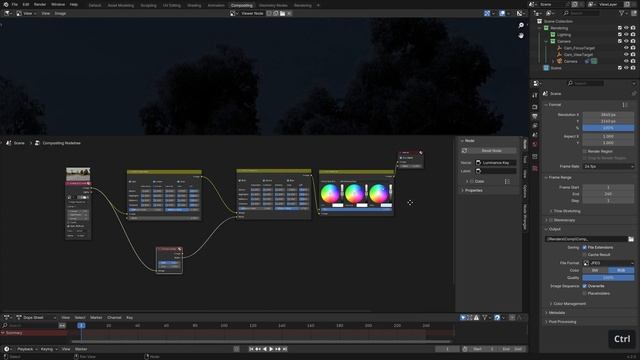Expand the Color Management subpanel
This screenshot has width=640, height=360.
tap(569, 304)
